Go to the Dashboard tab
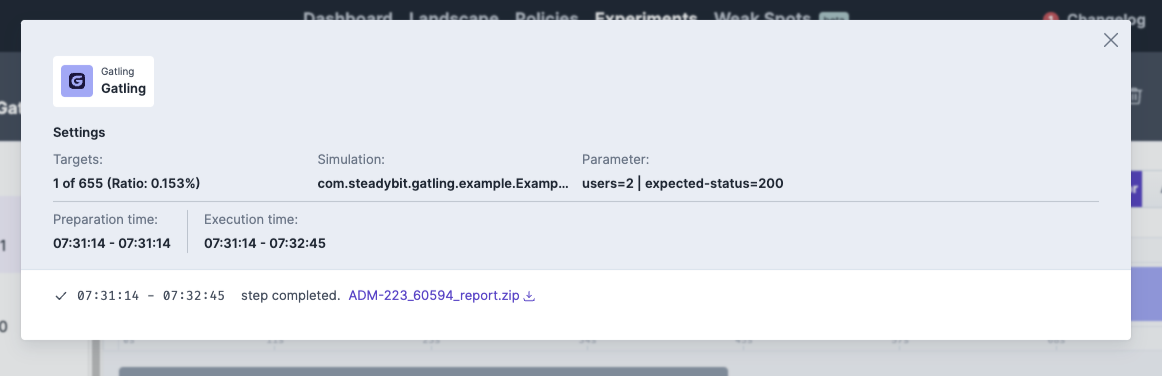This screenshot has height=376, width=1162. click(x=348, y=17)
